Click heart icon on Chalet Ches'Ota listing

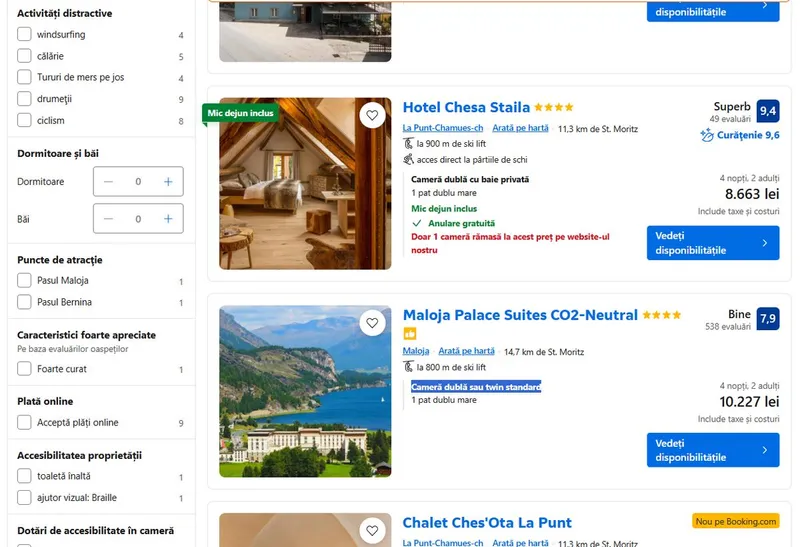click(x=372, y=530)
